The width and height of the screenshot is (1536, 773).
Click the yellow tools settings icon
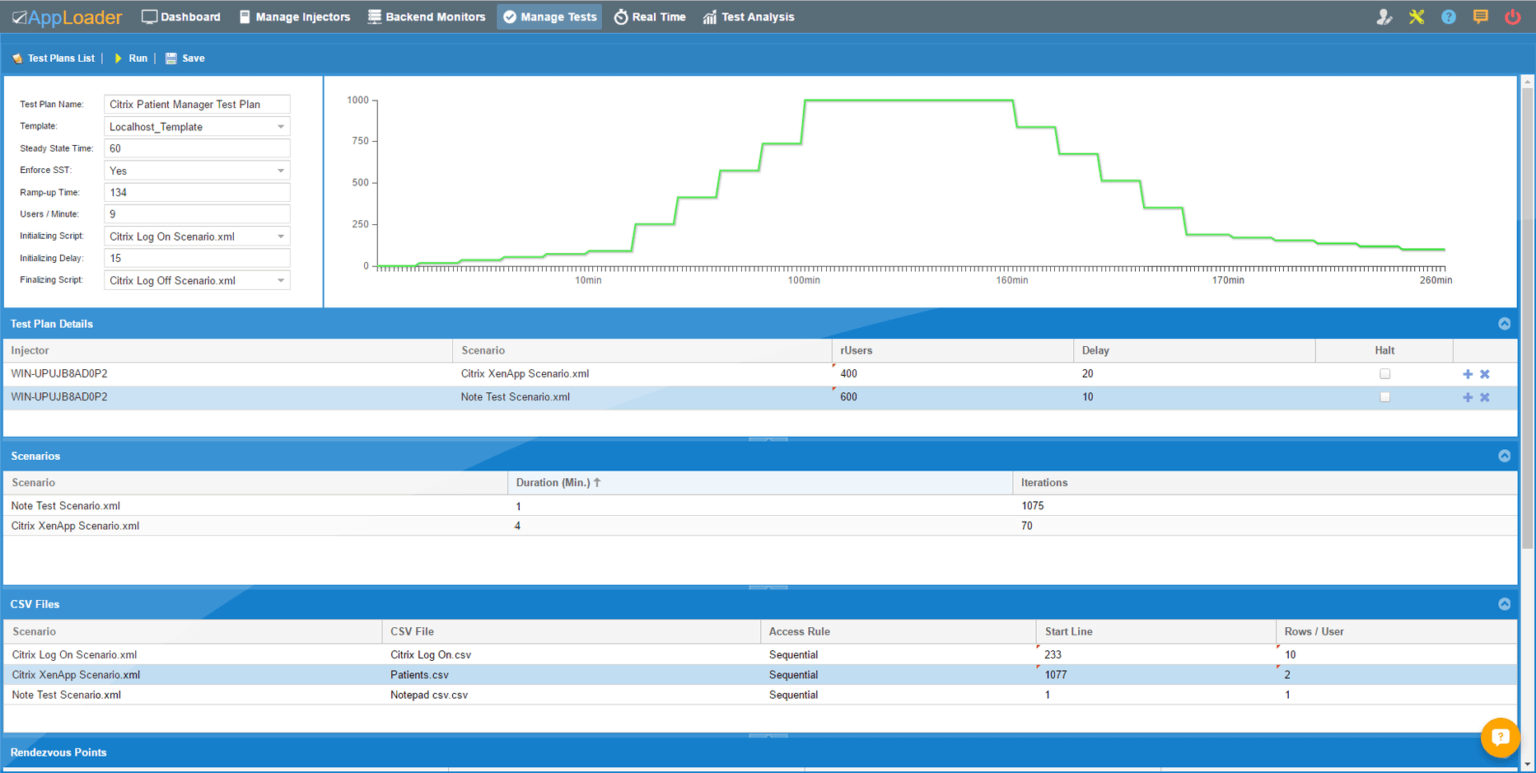pos(1416,16)
